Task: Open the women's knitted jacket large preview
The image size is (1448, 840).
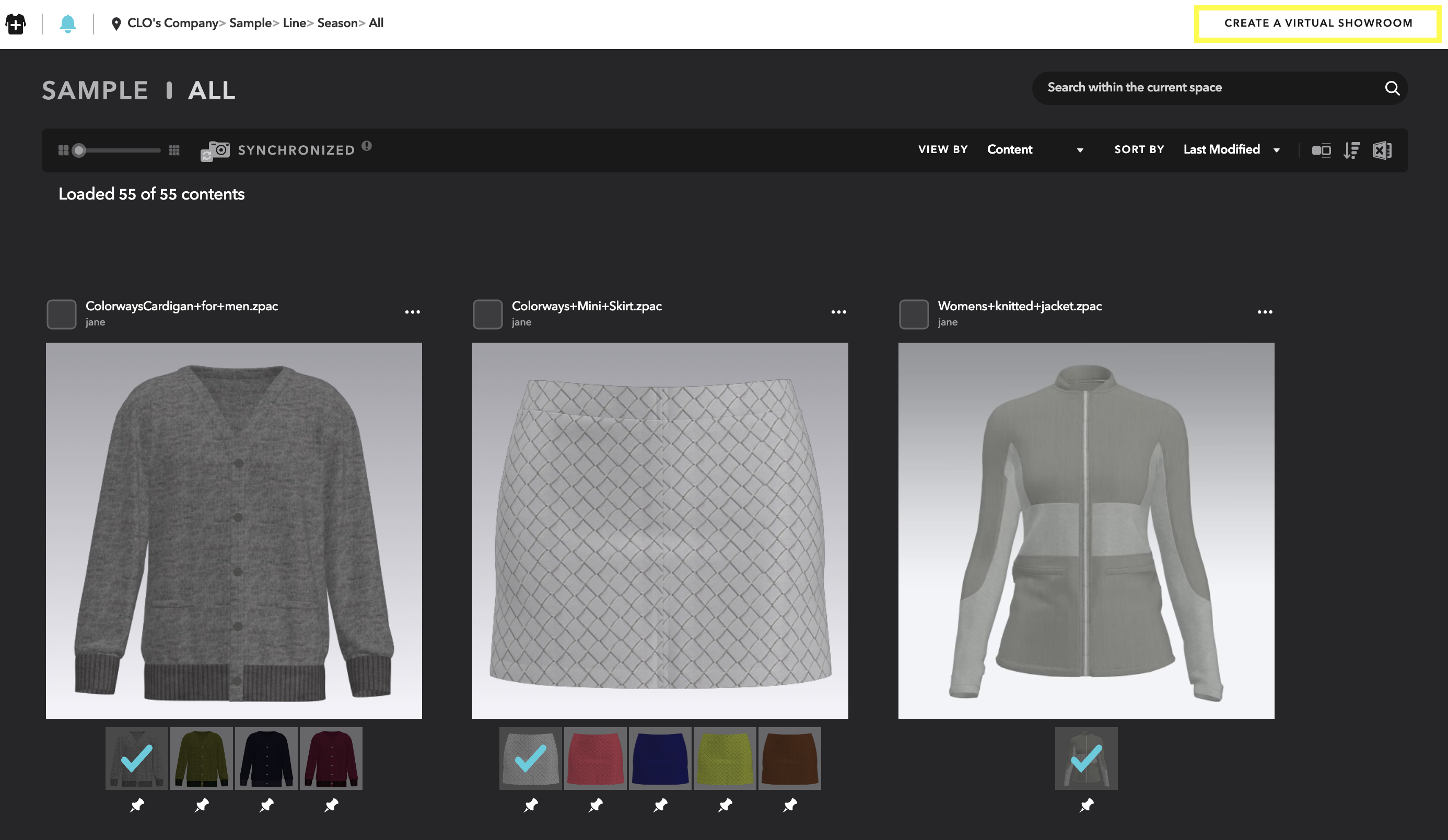Action: coord(1087,530)
